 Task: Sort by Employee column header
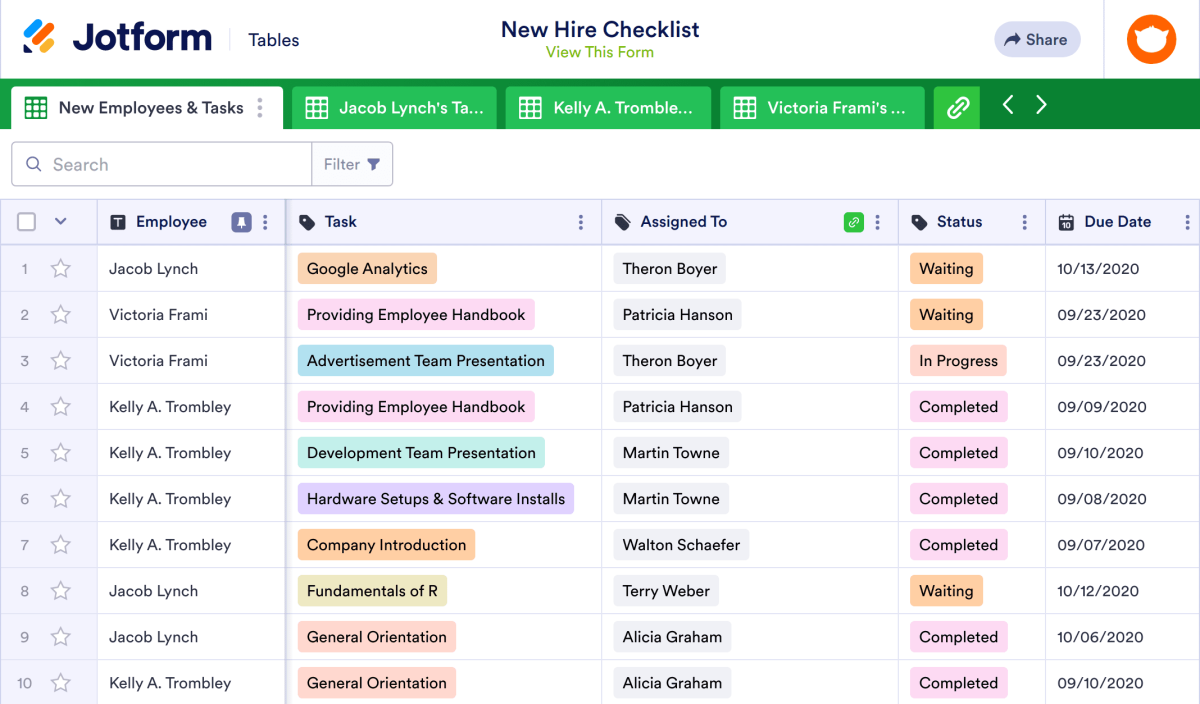point(171,222)
